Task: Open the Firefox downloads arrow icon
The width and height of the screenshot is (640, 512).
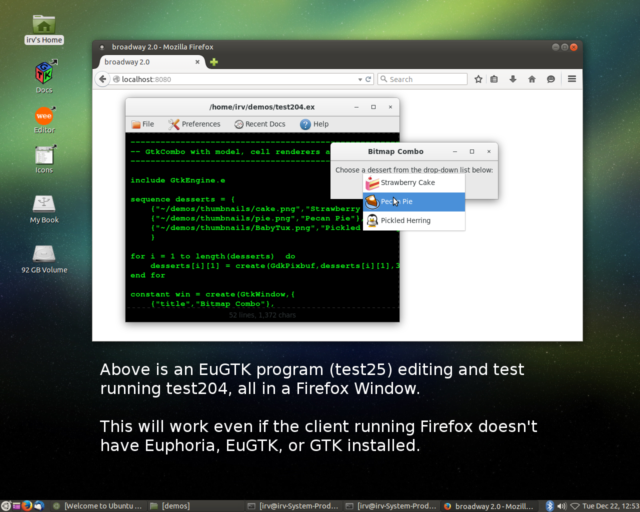Action: 513,79
